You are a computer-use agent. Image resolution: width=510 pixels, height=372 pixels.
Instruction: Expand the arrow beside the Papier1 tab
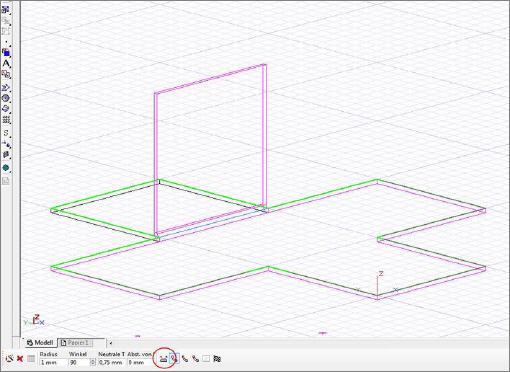(111, 343)
